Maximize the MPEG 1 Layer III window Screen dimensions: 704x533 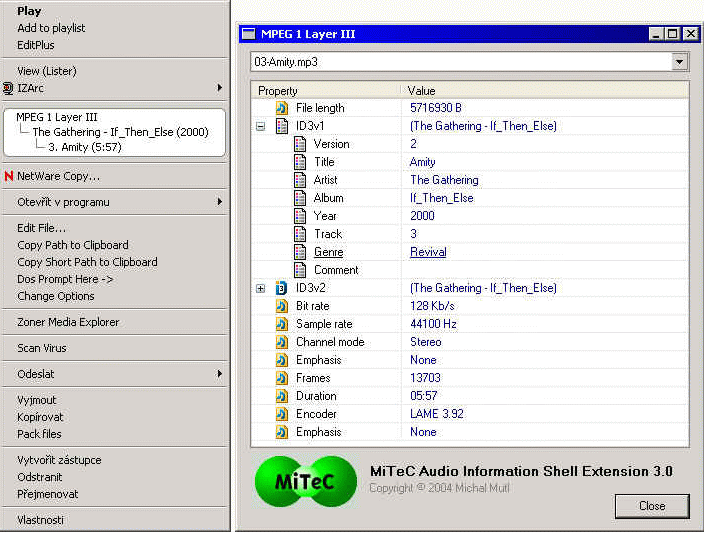(673, 34)
